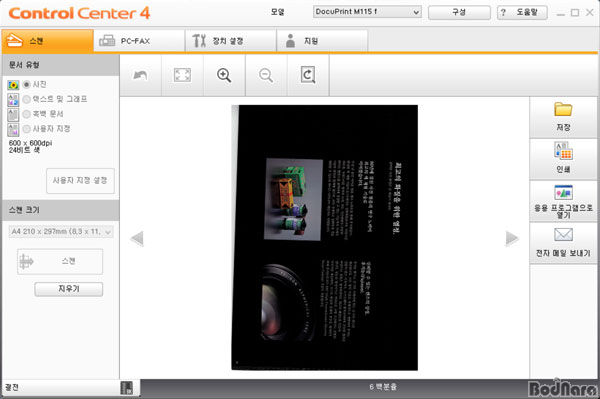Screen dimensions: 600x399
Task: Choose the 사용자 지정 radio option
Action: click(26, 129)
